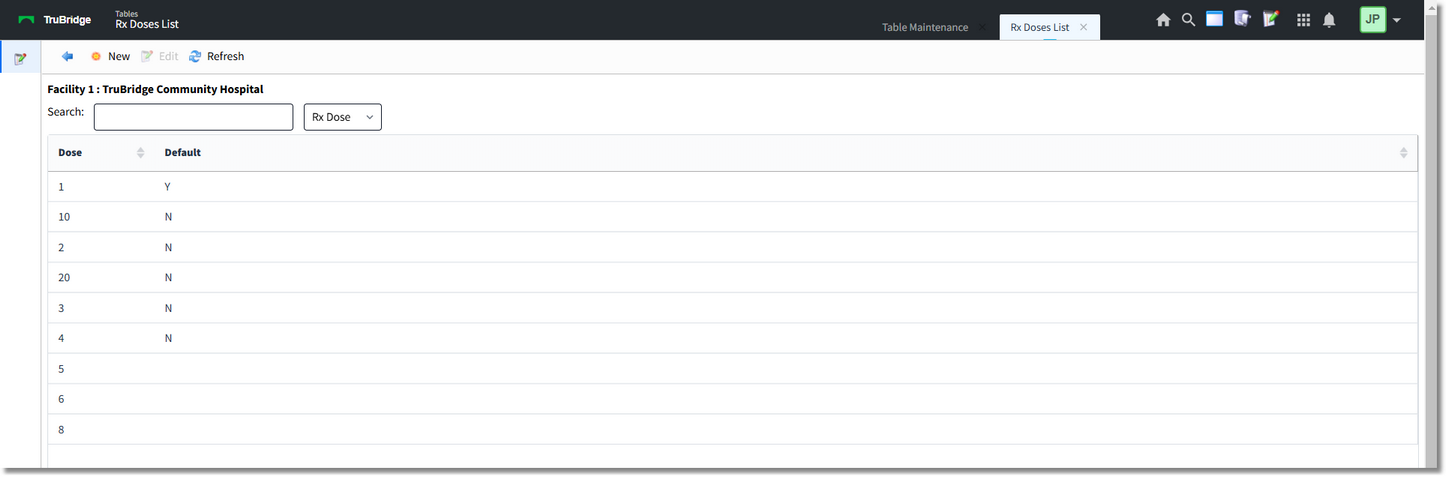Image resolution: width=1446 pixels, height=477 pixels.
Task: Refresh the Rx Doses list
Action: pos(216,56)
